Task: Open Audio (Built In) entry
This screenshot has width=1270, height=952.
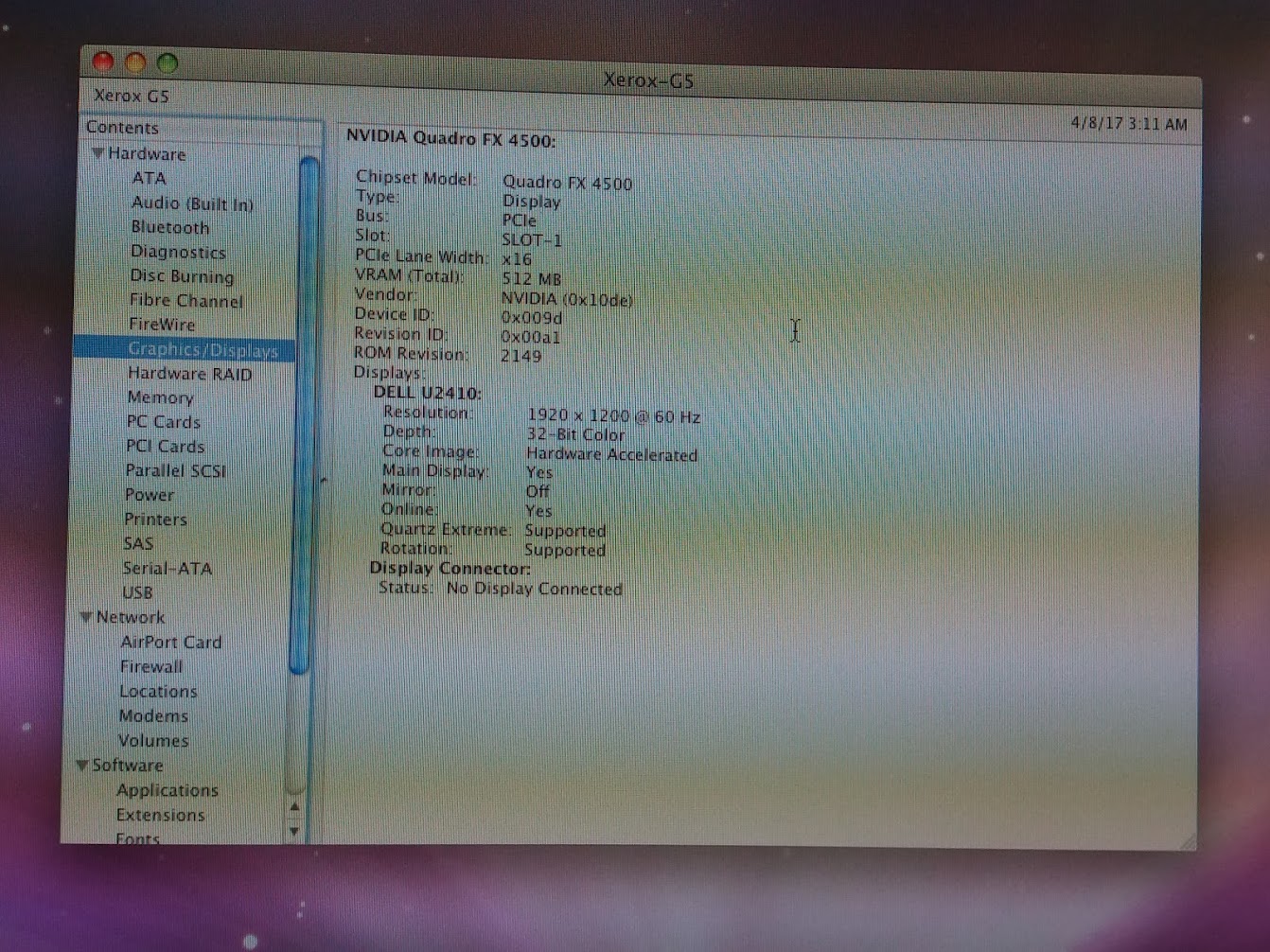Action: pos(192,203)
